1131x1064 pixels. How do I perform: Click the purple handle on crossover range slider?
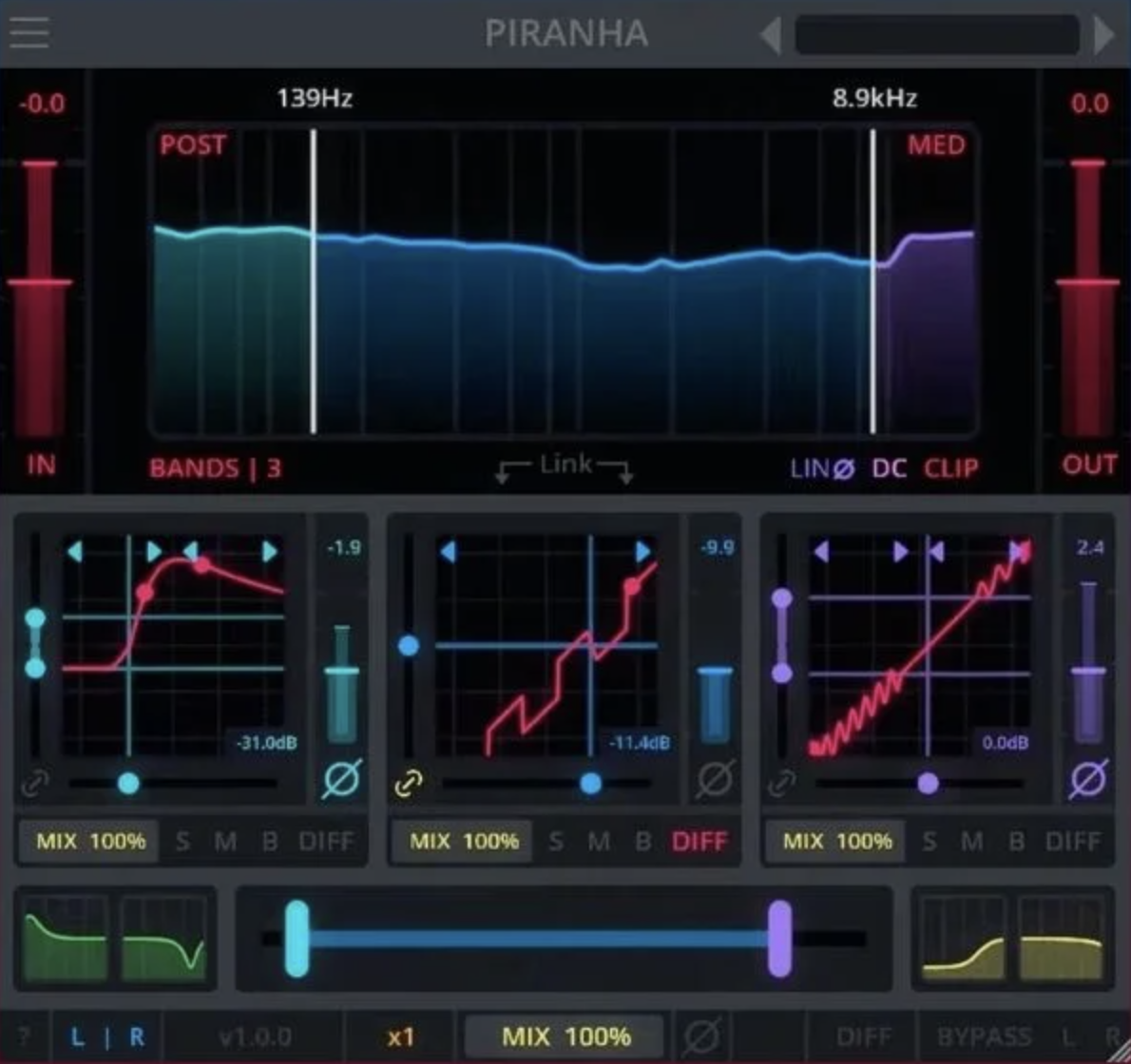coord(779,939)
